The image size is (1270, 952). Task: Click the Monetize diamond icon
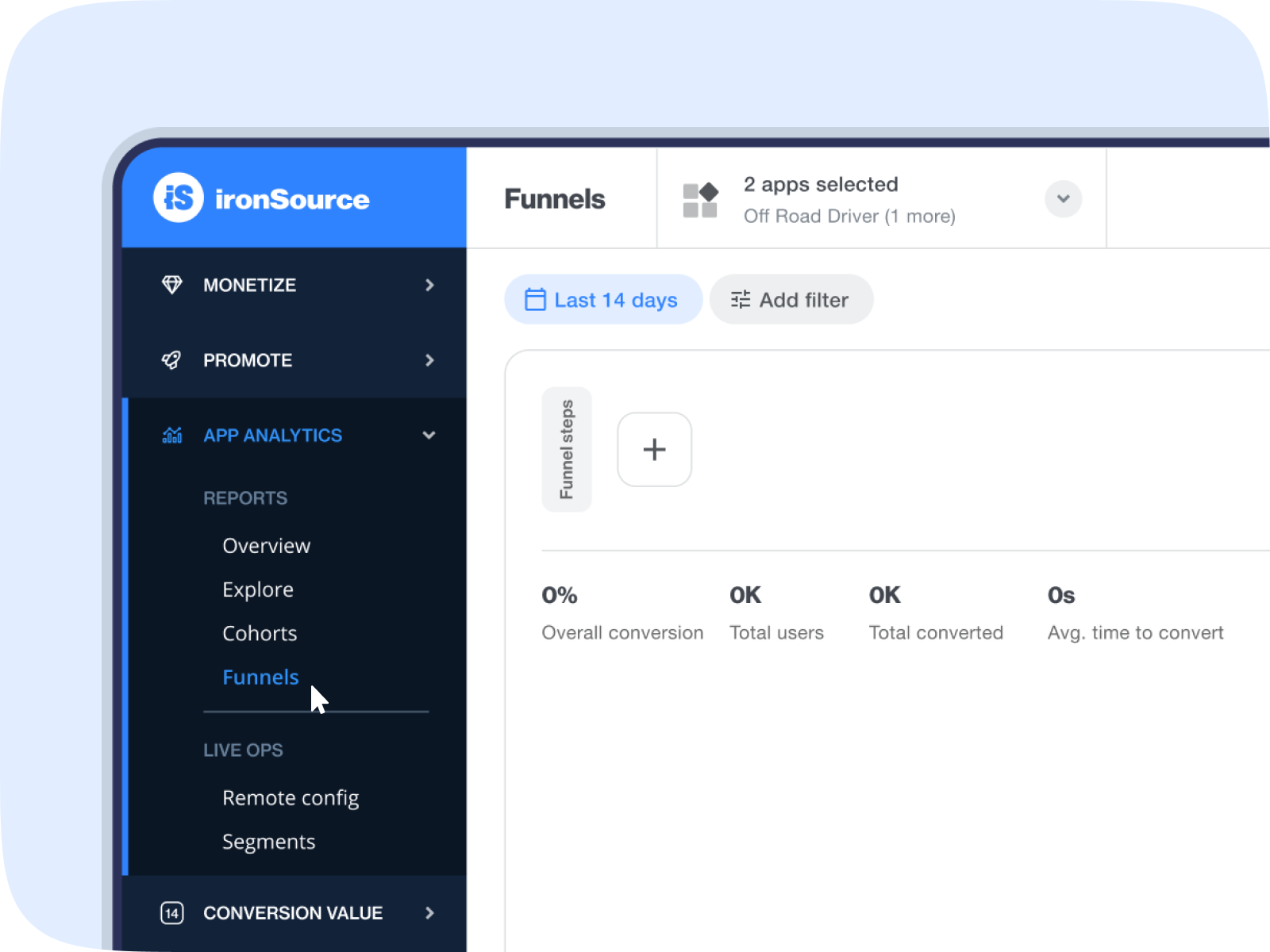[171, 285]
